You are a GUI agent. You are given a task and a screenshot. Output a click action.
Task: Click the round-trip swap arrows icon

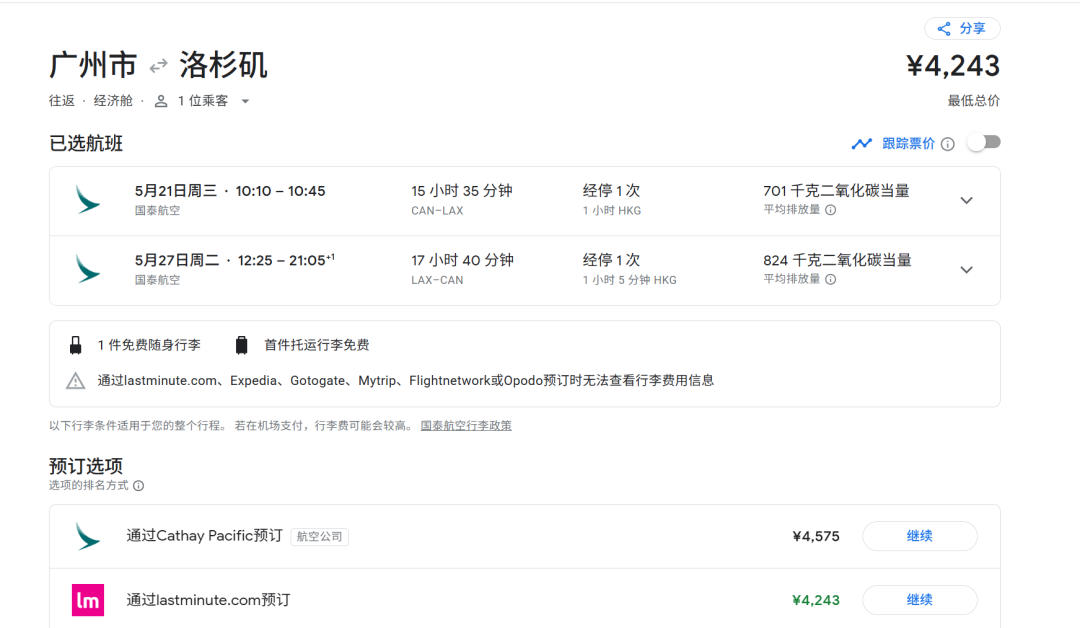[158, 66]
